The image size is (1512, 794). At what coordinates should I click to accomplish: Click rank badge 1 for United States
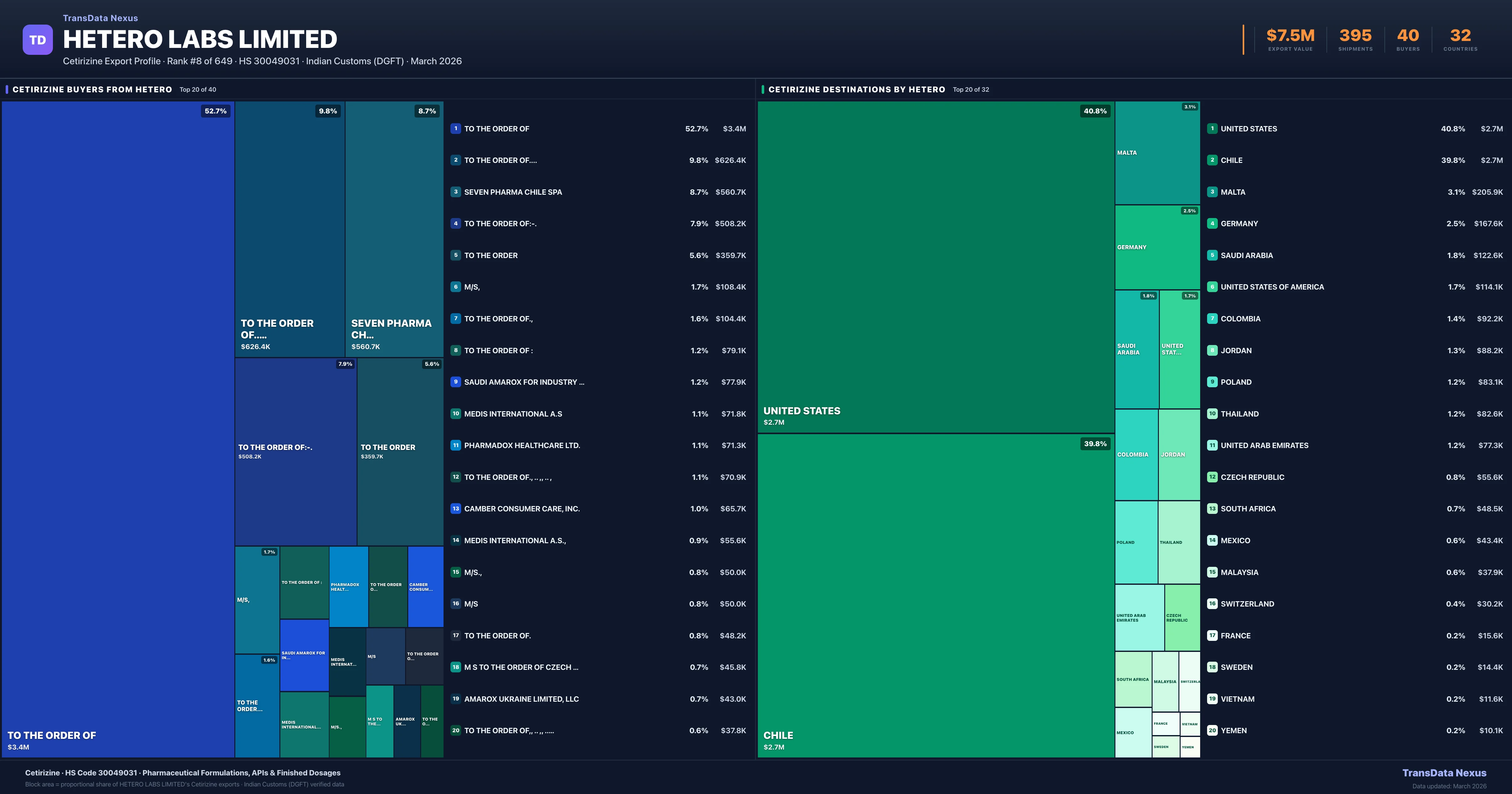point(1212,129)
